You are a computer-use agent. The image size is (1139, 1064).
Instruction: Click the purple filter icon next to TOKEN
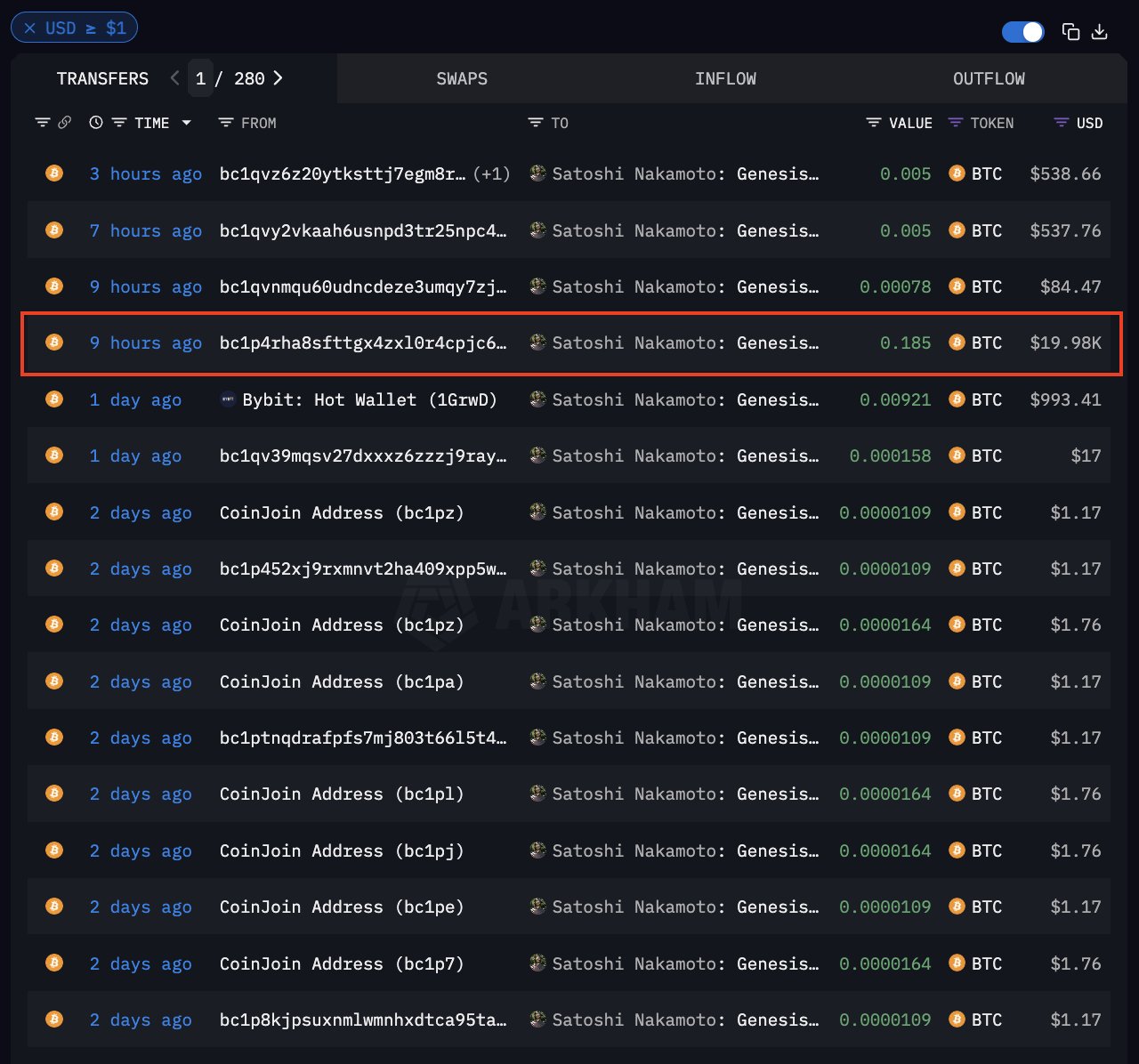pyautogui.click(x=957, y=123)
